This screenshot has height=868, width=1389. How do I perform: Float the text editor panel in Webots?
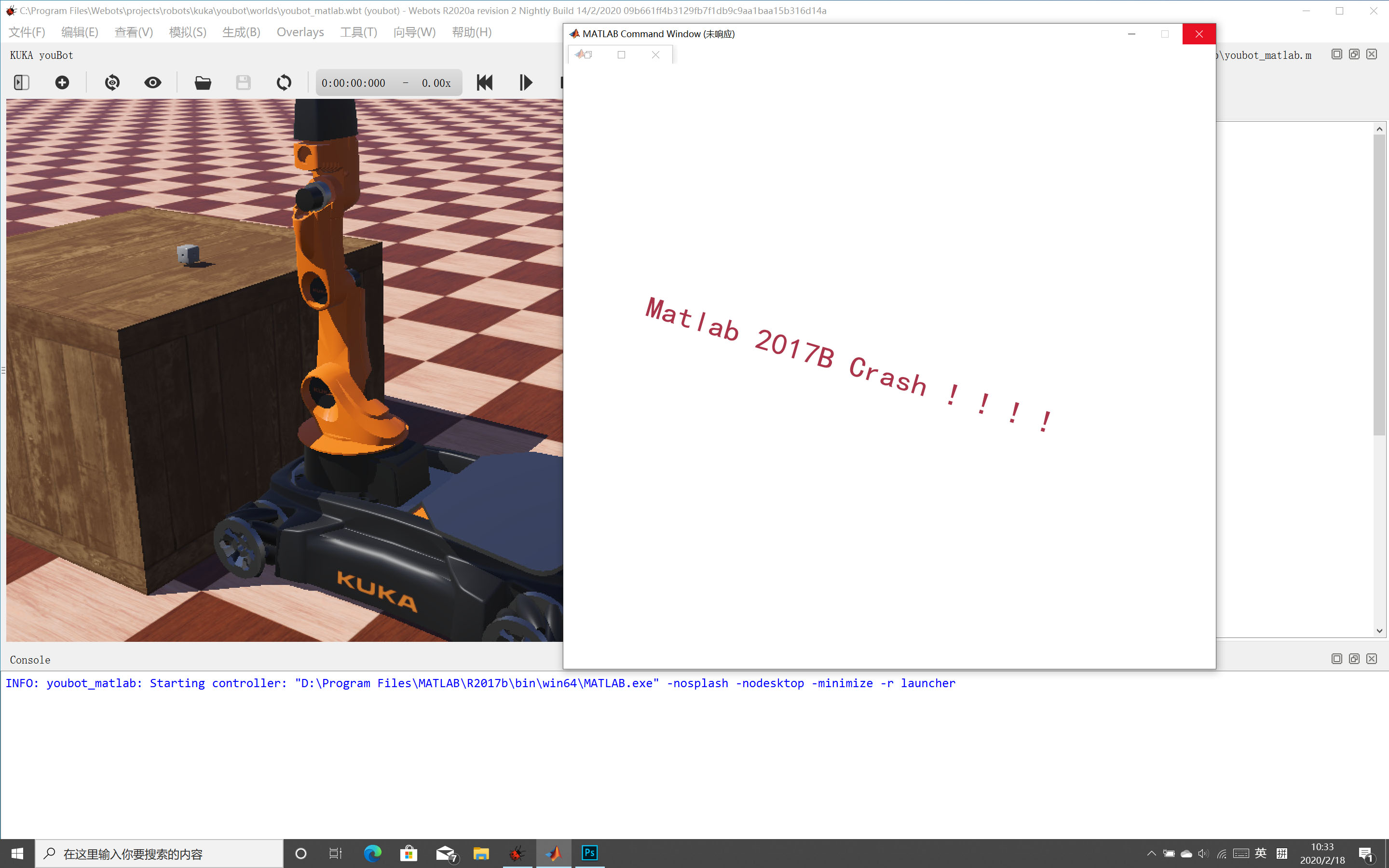[x=1354, y=54]
